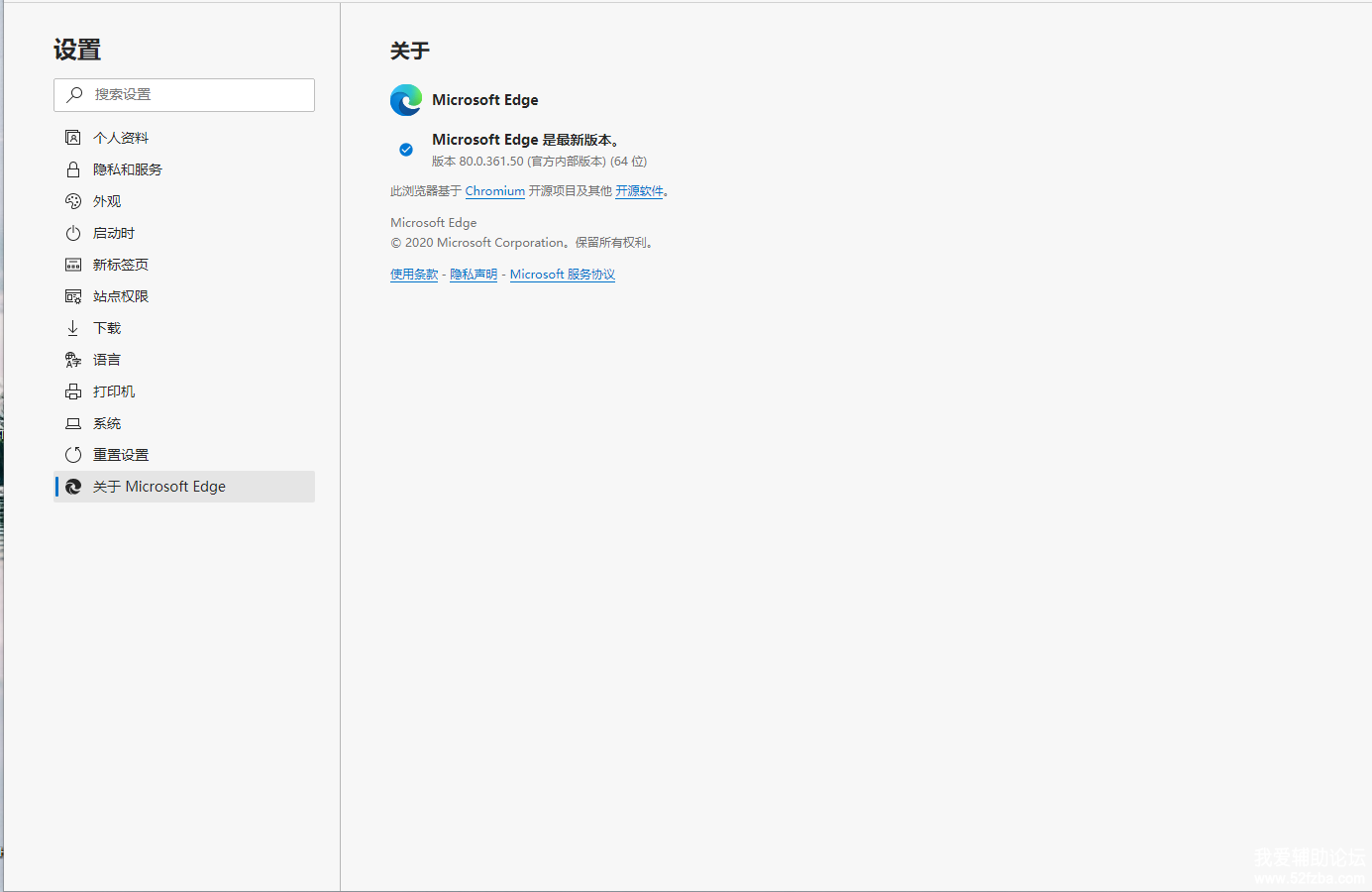Open 重置设置 section
1372x892 pixels.
184,455
